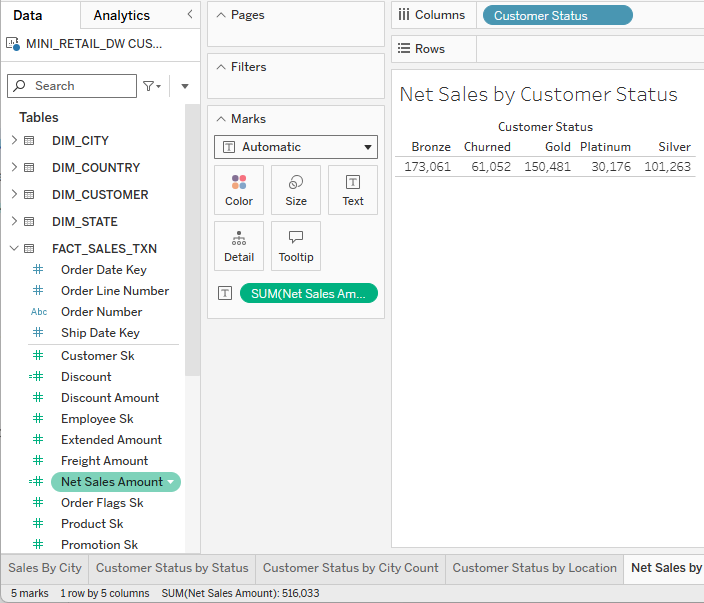Switch to the Analytics tab
The image size is (704, 603).
(x=121, y=15)
